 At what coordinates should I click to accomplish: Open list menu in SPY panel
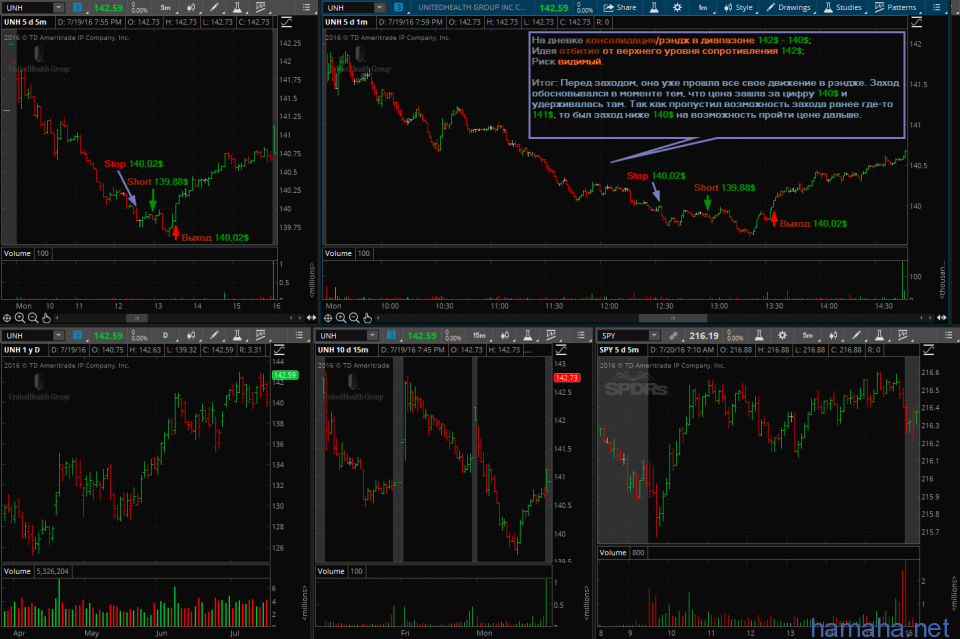[948, 335]
